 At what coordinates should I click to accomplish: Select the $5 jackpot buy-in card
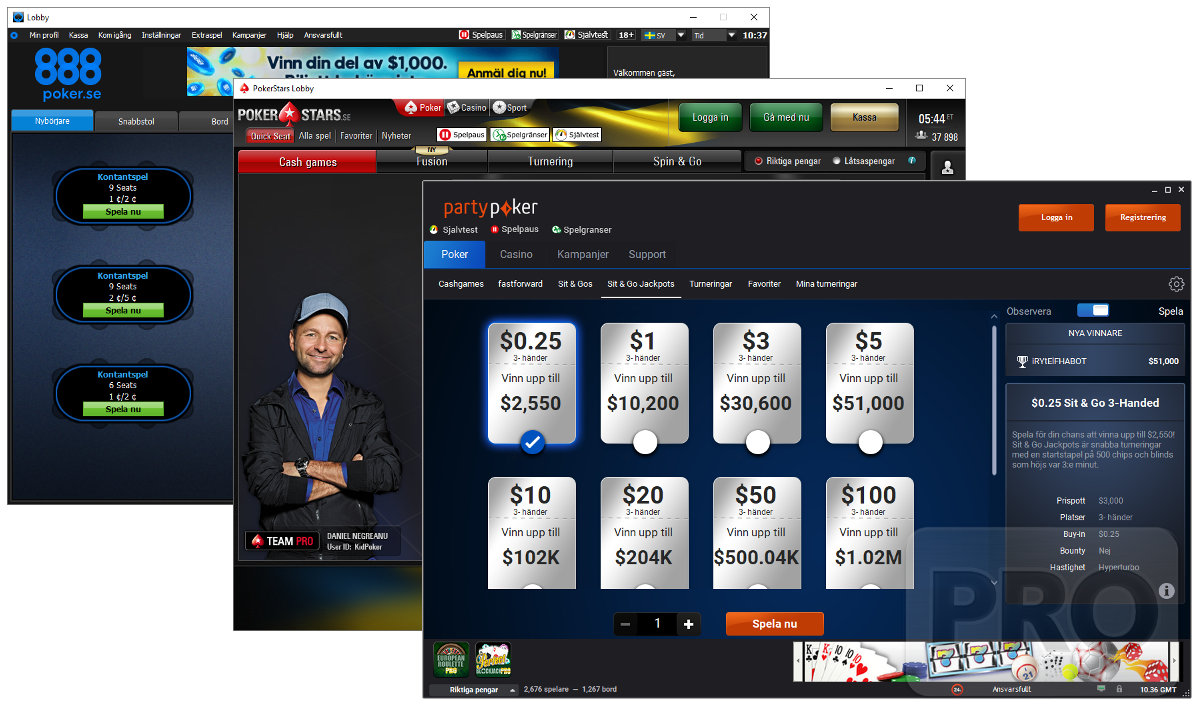tap(870, 383)
